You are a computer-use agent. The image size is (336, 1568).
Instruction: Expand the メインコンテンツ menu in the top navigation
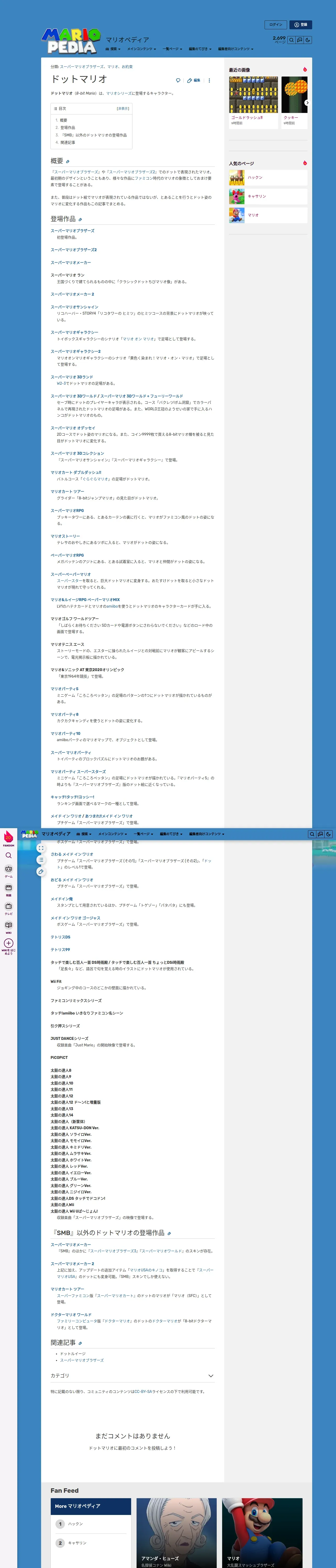(142, 49)
